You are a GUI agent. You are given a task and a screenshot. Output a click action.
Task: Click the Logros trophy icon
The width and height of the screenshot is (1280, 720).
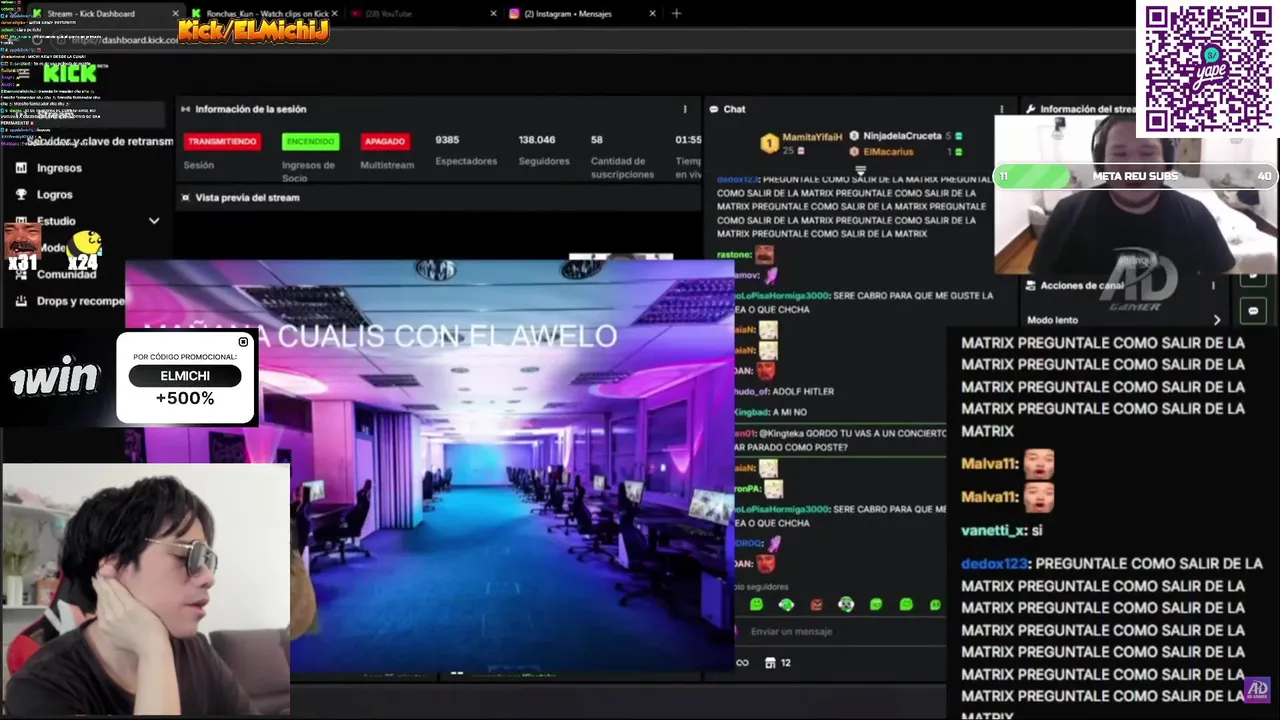pos(21,194)
